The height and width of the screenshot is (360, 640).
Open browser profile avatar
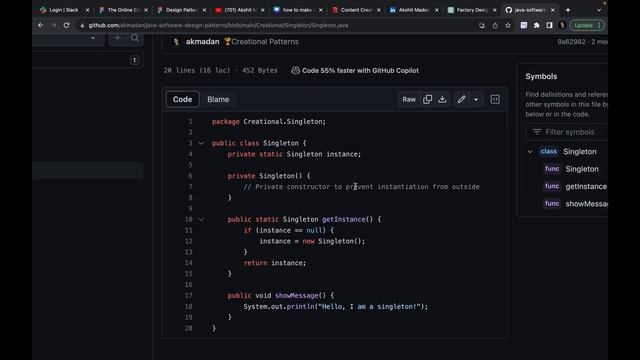(x=562, y=25)
